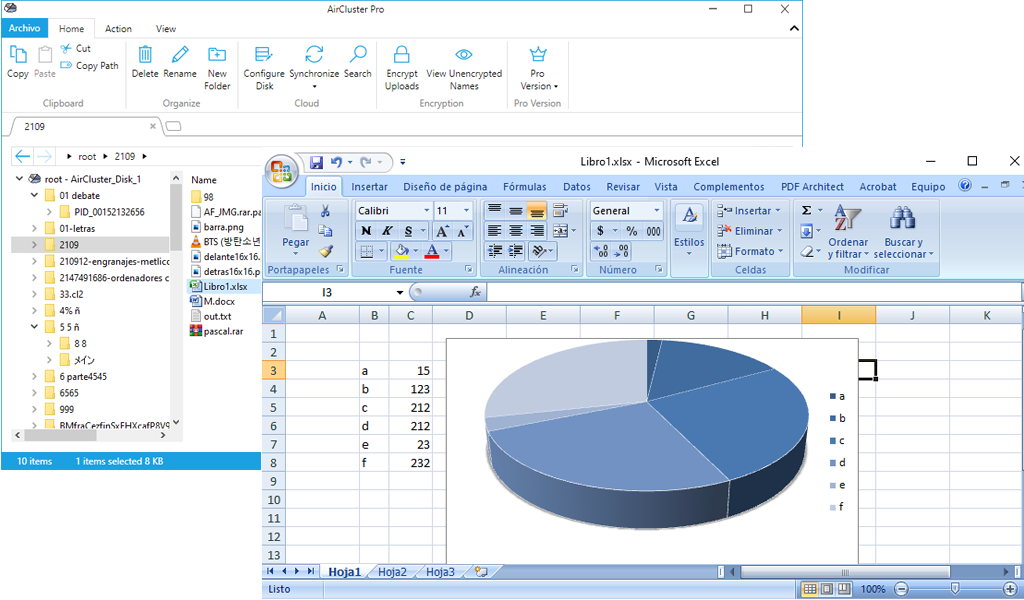Click Encrypt Uploads lock icon
1024x600 pixels.
402,54
